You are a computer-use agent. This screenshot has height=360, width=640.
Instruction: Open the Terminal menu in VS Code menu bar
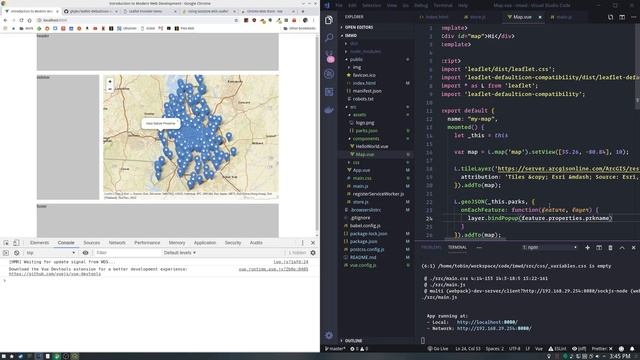point(442,5)
